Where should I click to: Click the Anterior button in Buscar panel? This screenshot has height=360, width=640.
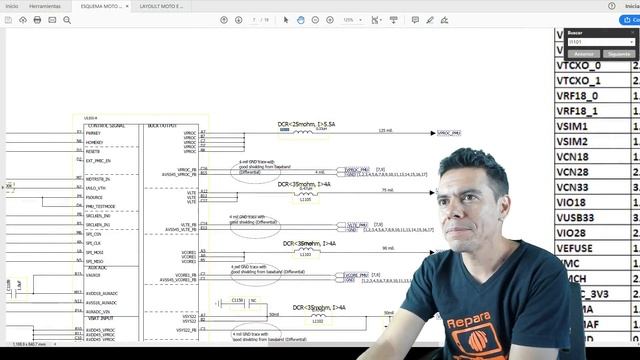584,54
